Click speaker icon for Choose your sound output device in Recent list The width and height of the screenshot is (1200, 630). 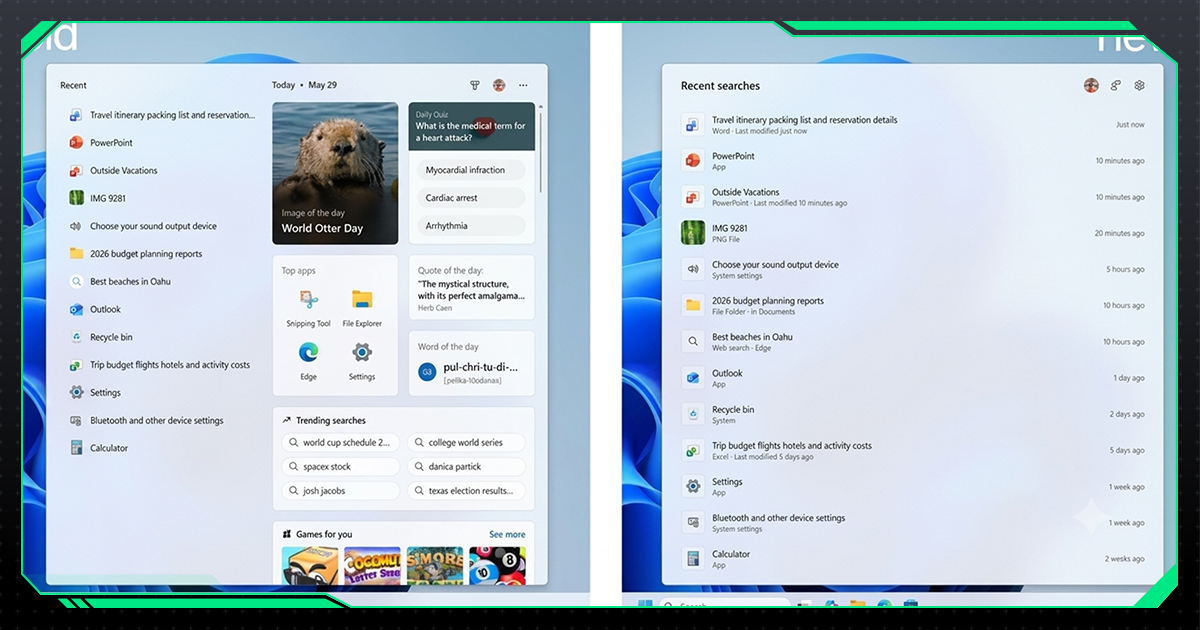(76, 226)
